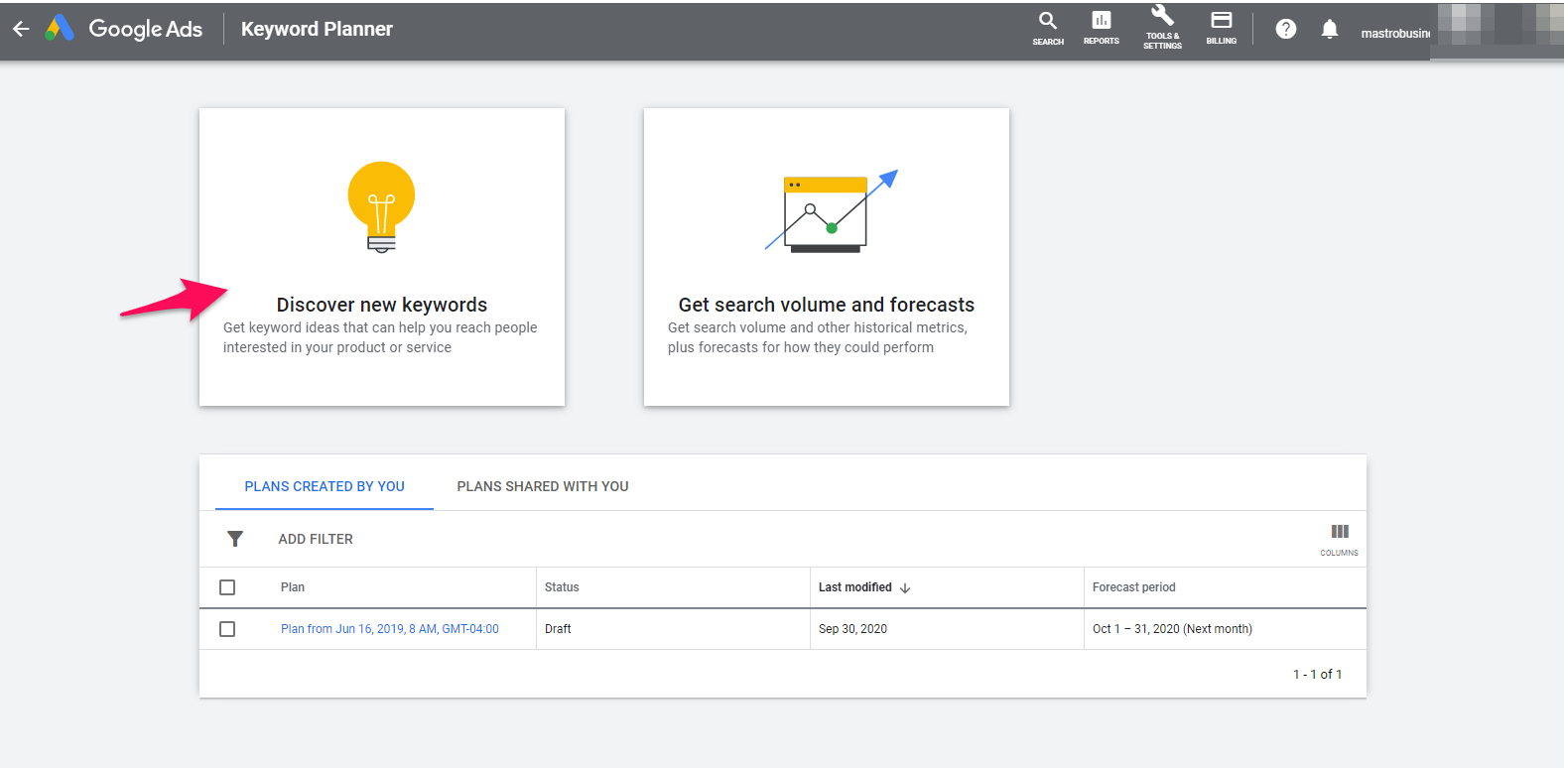This screenshot has height=768, width=1568.
Task: Click the Help question mark icon
Action: click(x=1285, y=29)
